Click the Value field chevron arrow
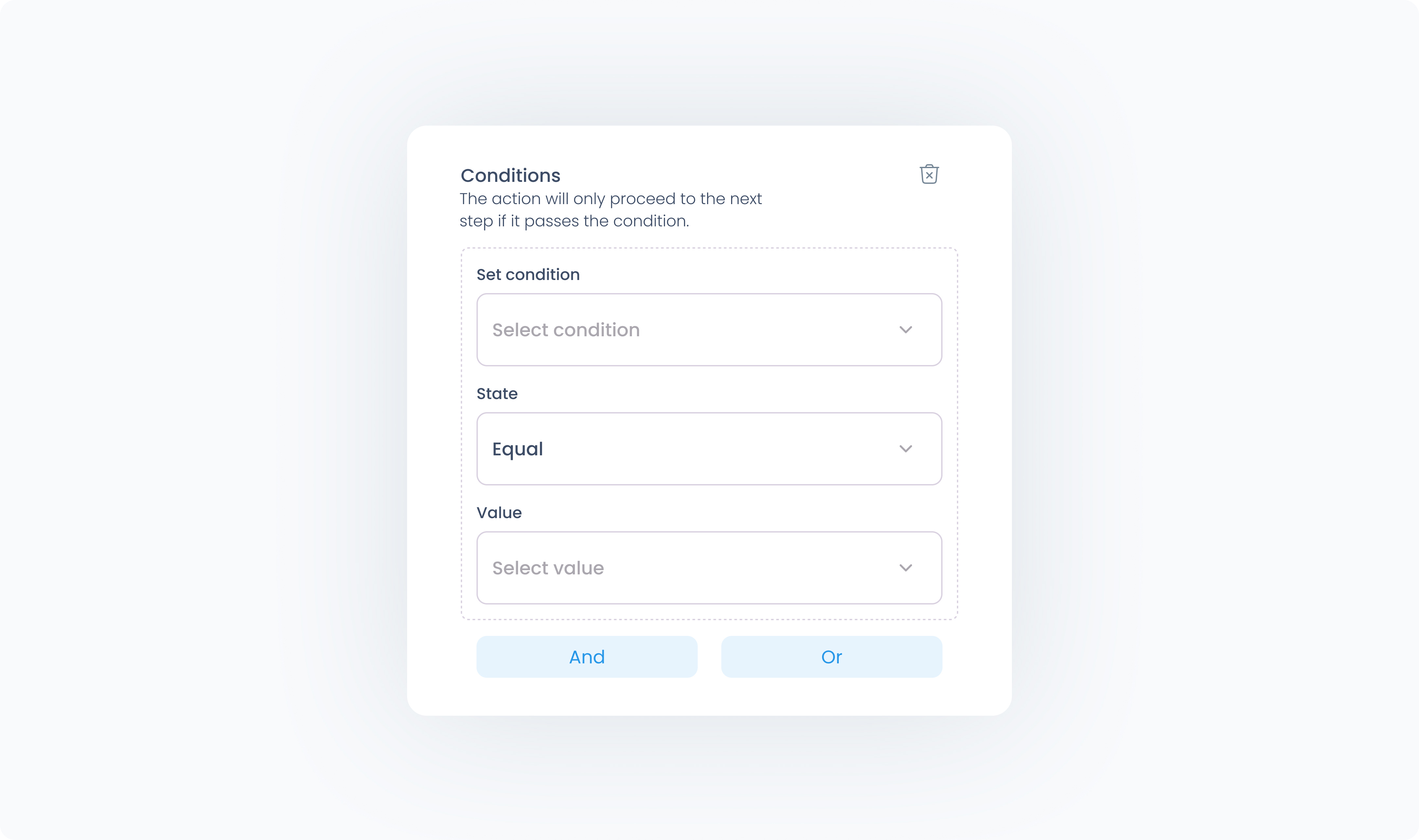1419x840 pixels. [x=906, y=568]
